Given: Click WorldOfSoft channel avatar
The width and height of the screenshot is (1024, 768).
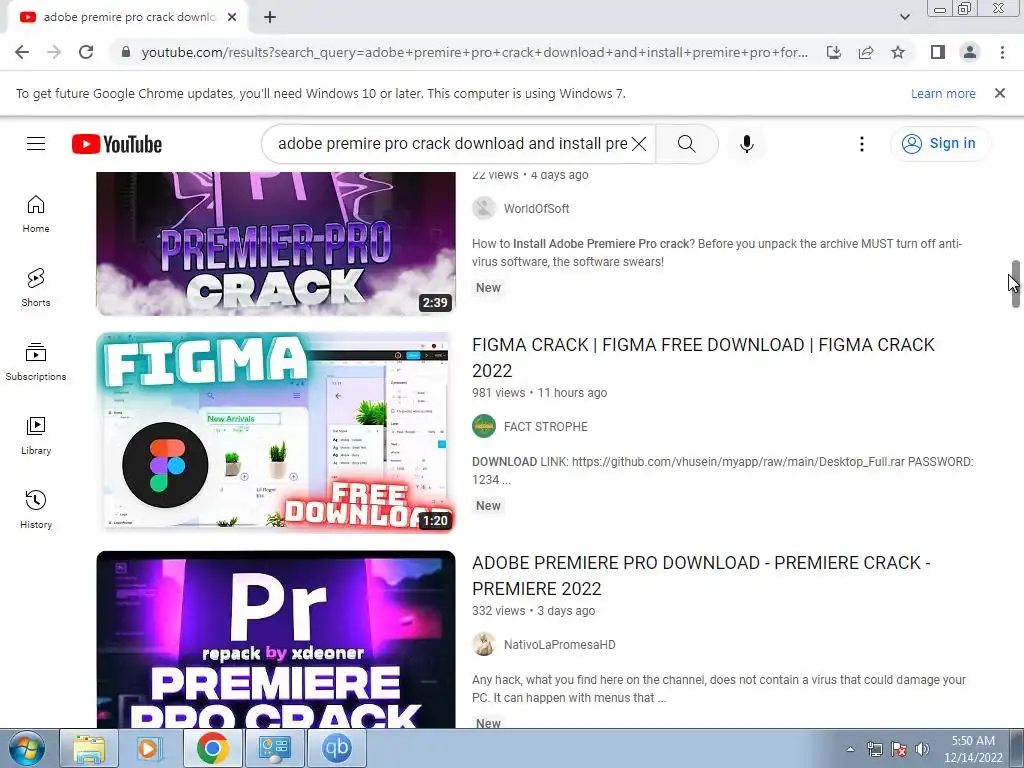Looking at the screenshot, I should [x=484, y=208].
